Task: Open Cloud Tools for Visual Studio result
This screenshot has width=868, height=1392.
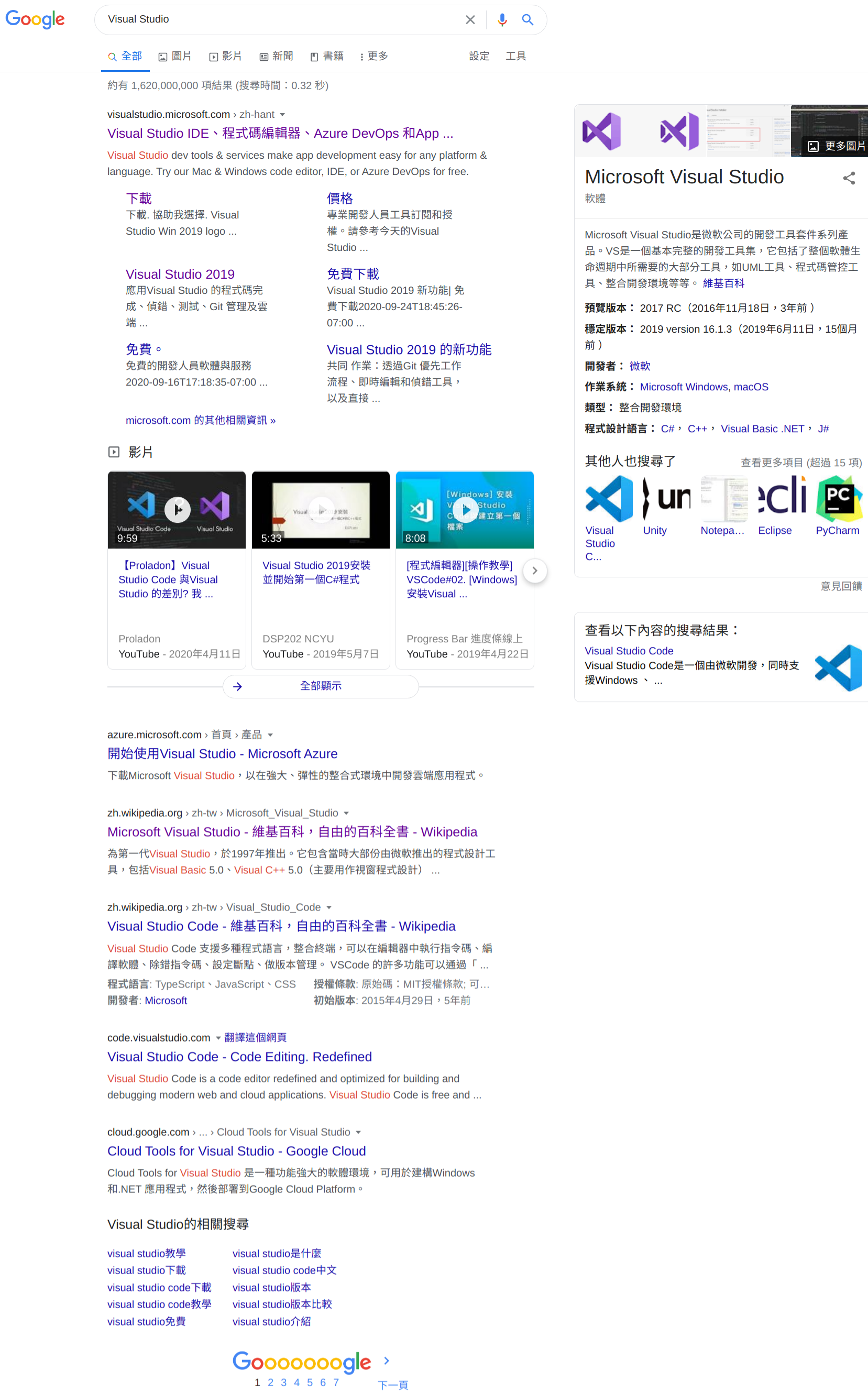Action: 237,1151
